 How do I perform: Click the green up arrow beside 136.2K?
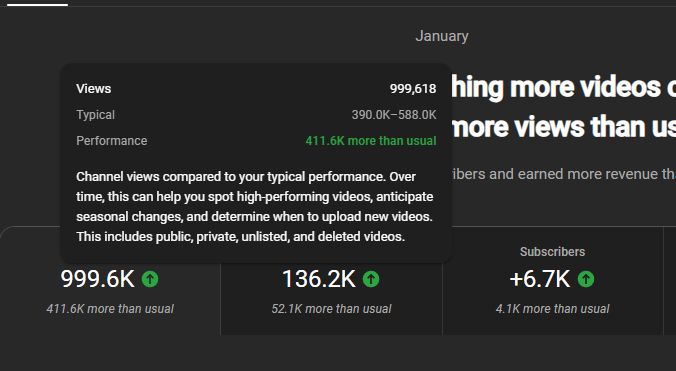coord(371,279)
